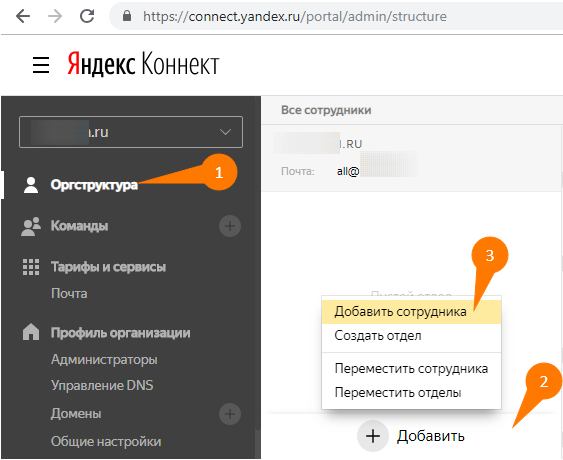This screenshot has width=563, height=460.
Task: Click the all@ mail address text
Action: (x=348, y=171)
